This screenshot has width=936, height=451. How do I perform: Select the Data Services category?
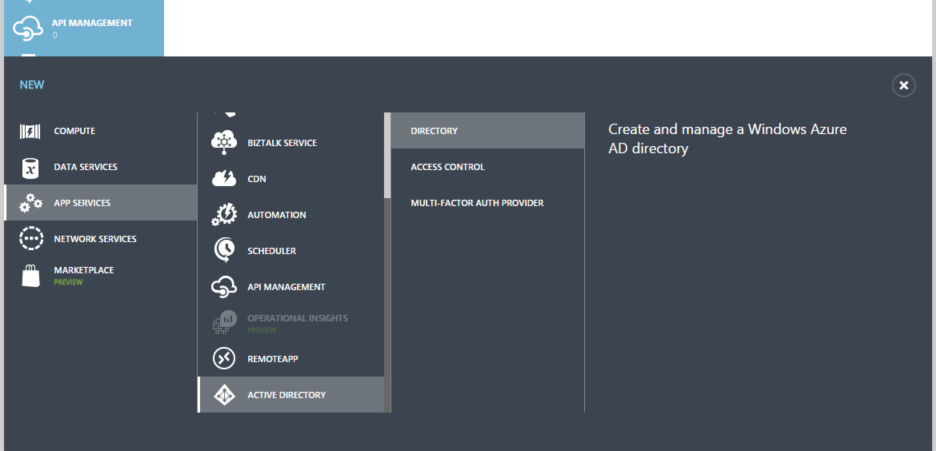(100, 167)
